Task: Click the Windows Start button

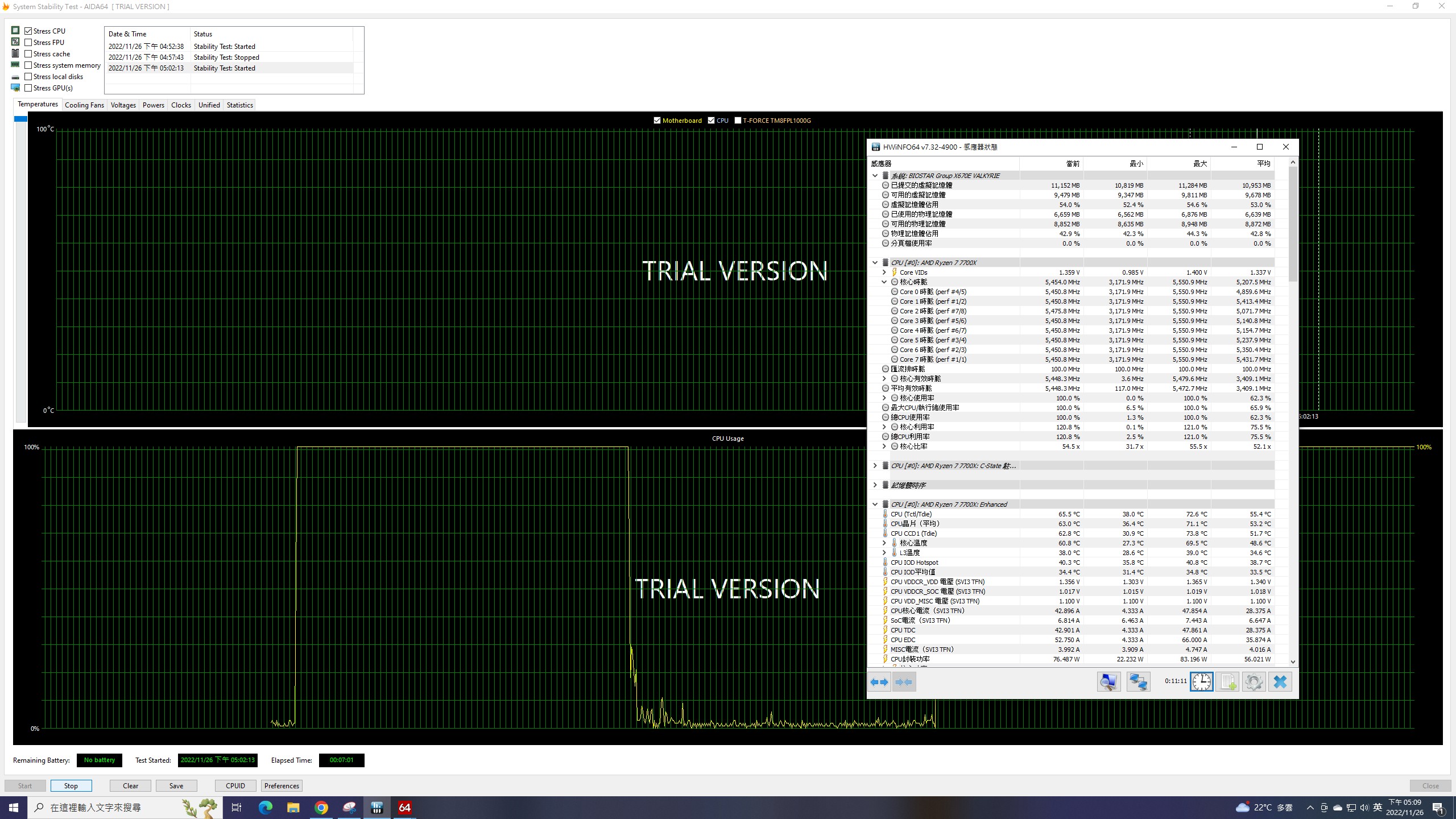Action: pyautogui.click(x=14, y=807)
